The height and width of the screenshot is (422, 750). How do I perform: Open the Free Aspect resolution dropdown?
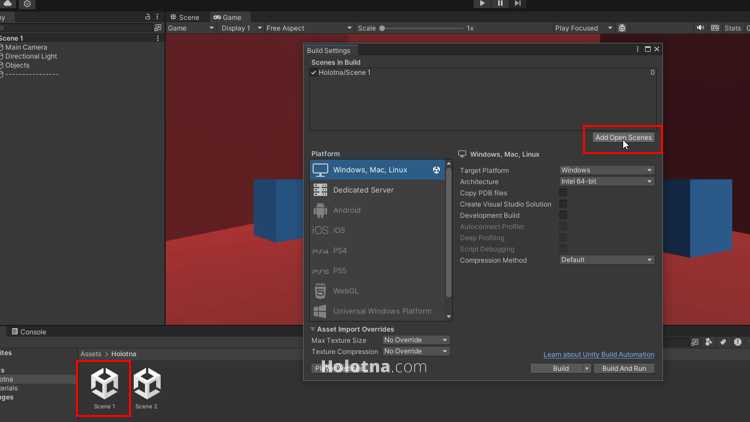click(x=309, y=28)
